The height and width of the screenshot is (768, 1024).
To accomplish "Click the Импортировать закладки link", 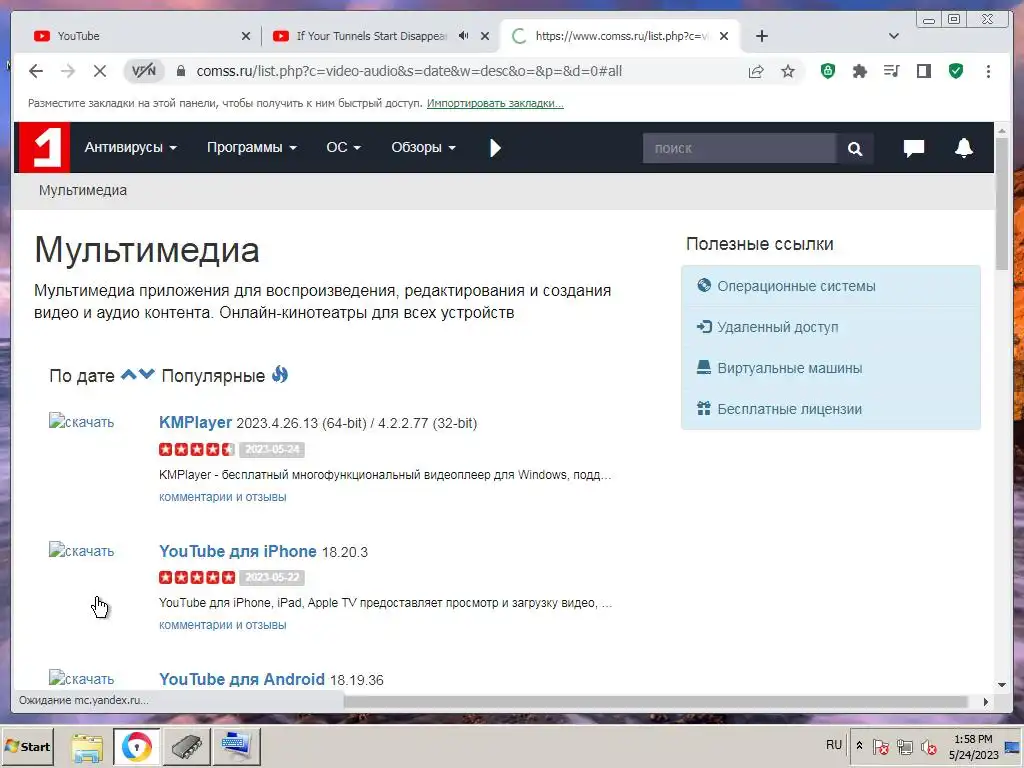I will [495, 103].
